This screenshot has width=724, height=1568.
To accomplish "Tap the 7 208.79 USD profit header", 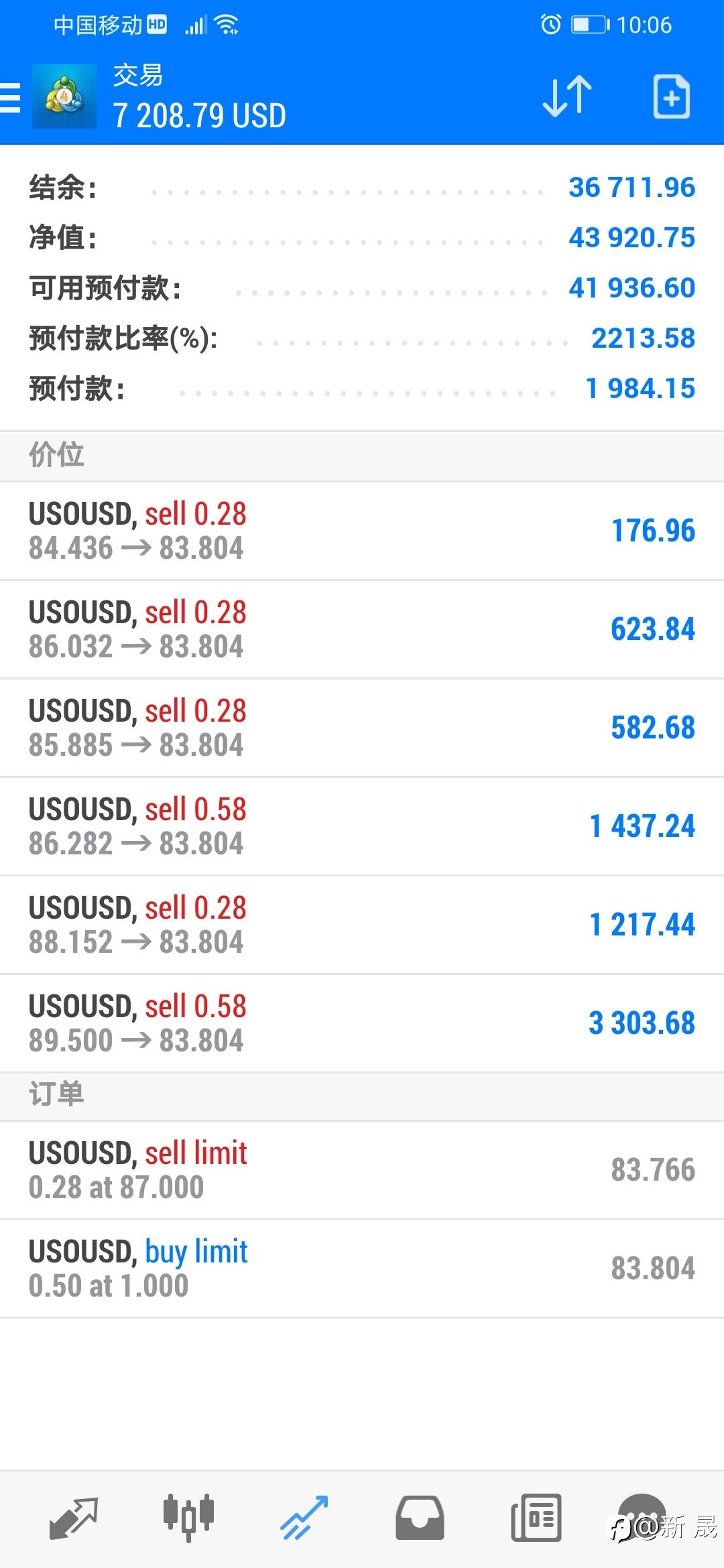I will (200, 115).
